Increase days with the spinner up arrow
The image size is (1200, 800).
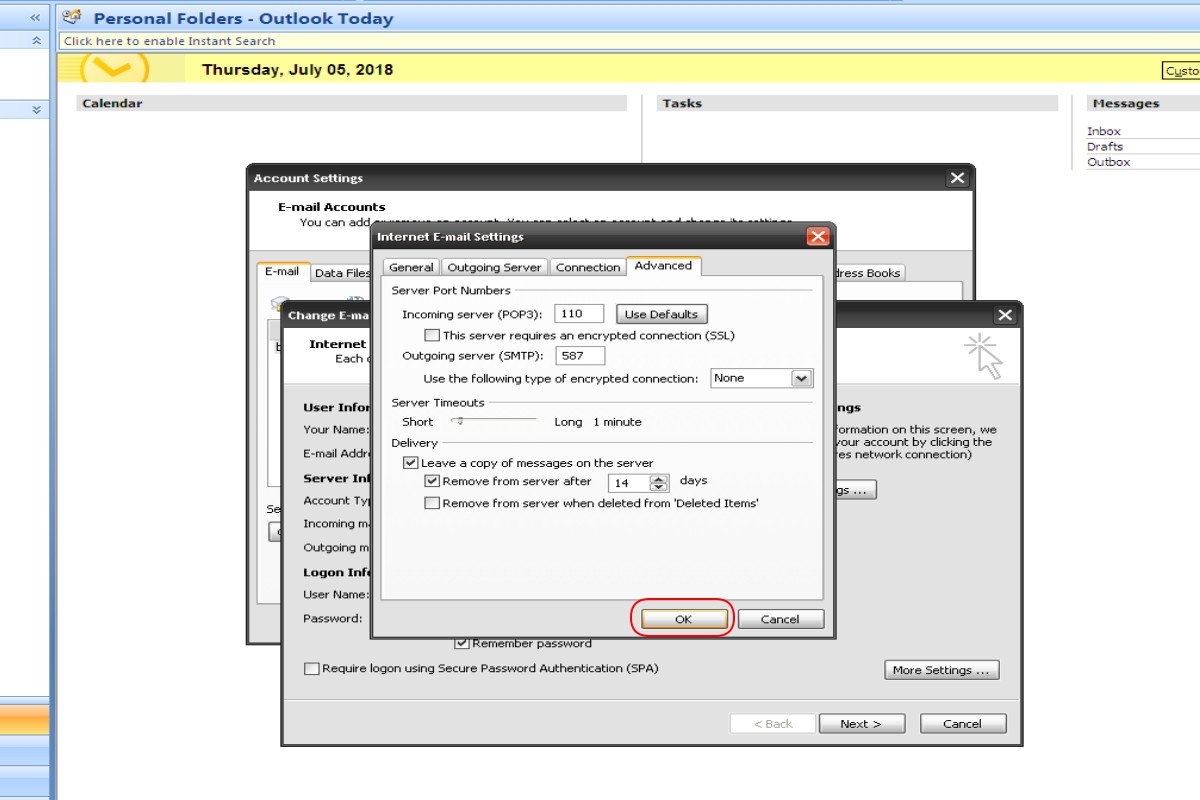click(659, 478)
